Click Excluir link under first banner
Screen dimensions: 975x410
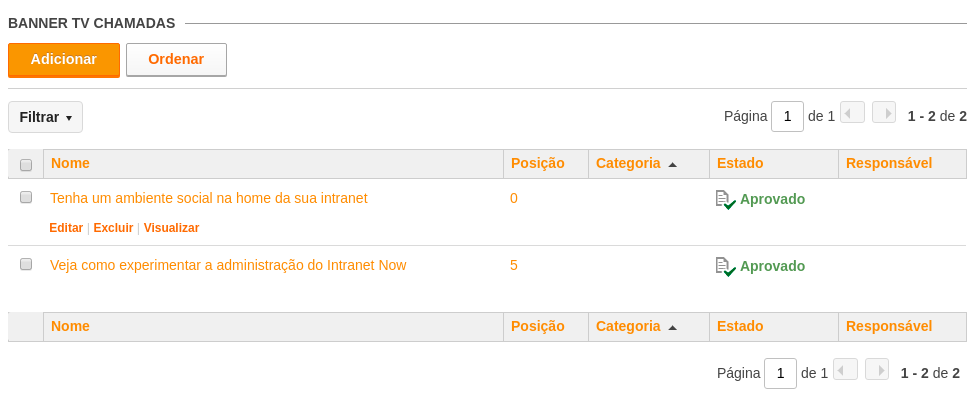coord(113,228)
